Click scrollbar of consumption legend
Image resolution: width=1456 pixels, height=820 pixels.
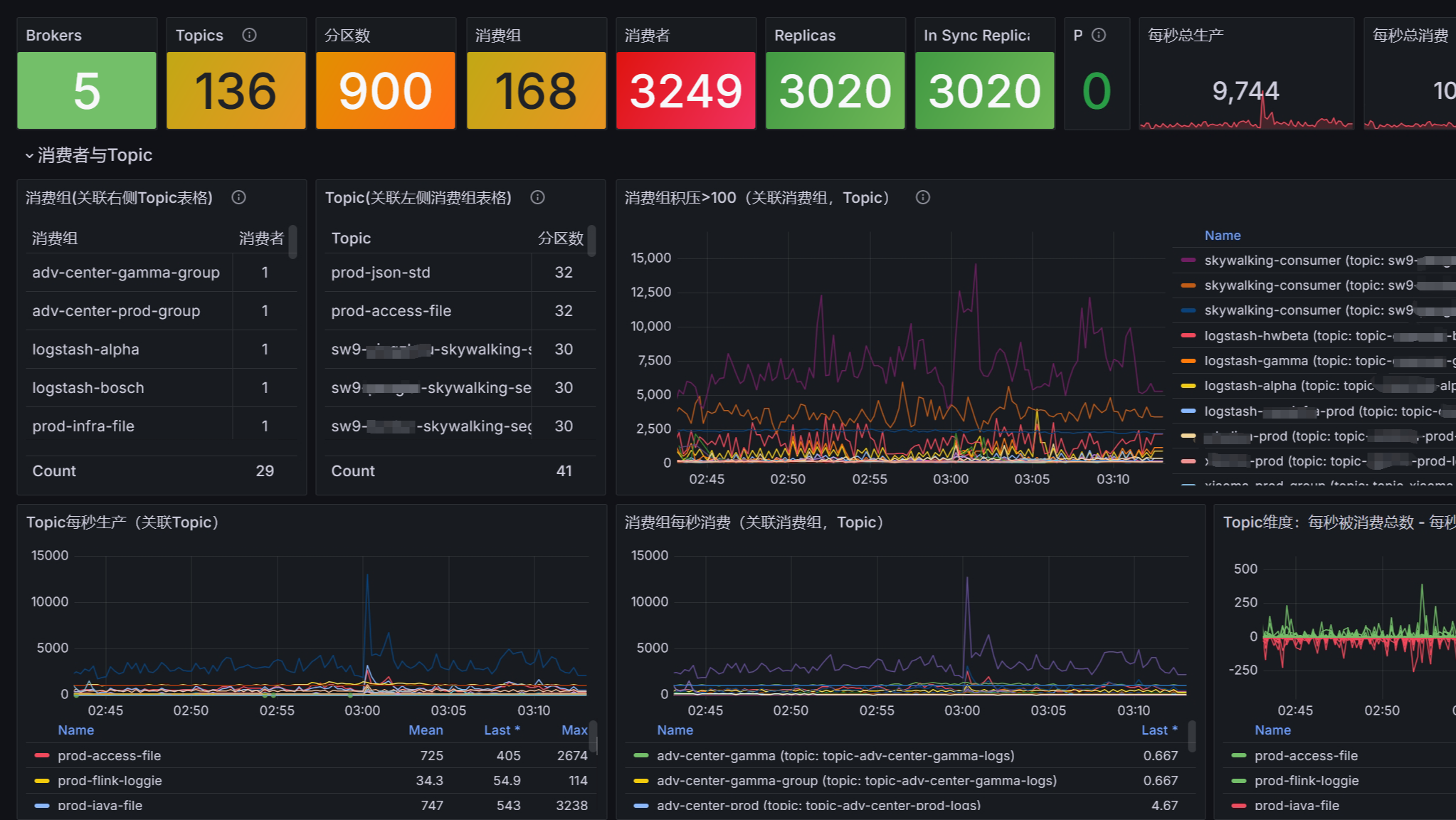[x=1192, y=737]
